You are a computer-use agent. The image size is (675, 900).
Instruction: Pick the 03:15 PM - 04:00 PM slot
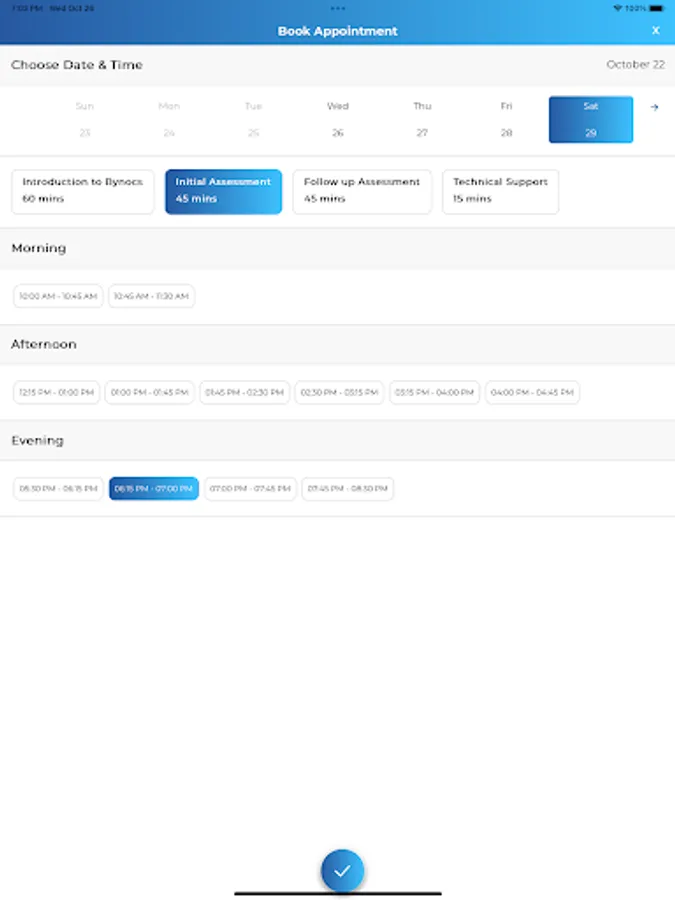(435, 393)
